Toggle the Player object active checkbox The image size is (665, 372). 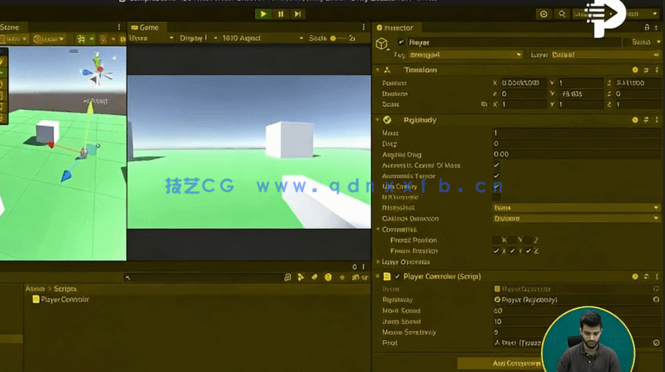point(401,42)
